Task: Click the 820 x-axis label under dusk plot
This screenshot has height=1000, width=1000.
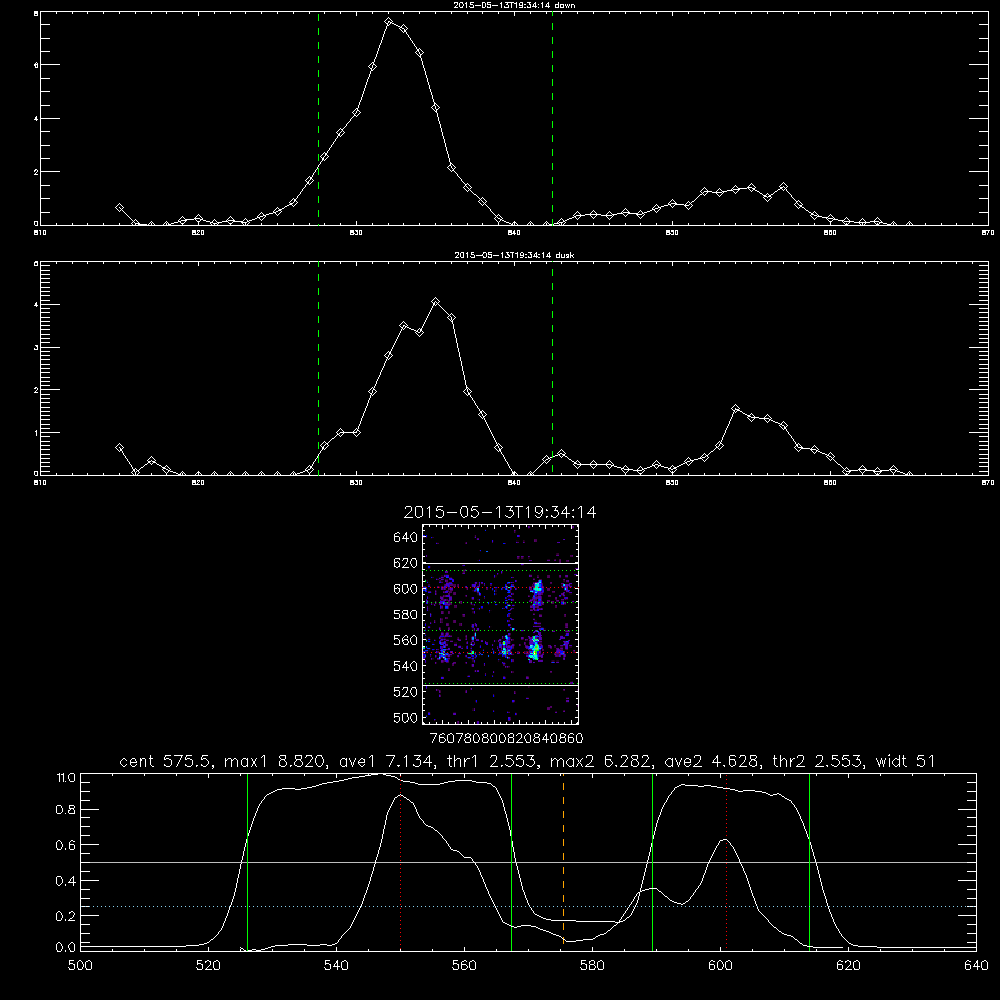Action: 198,483
